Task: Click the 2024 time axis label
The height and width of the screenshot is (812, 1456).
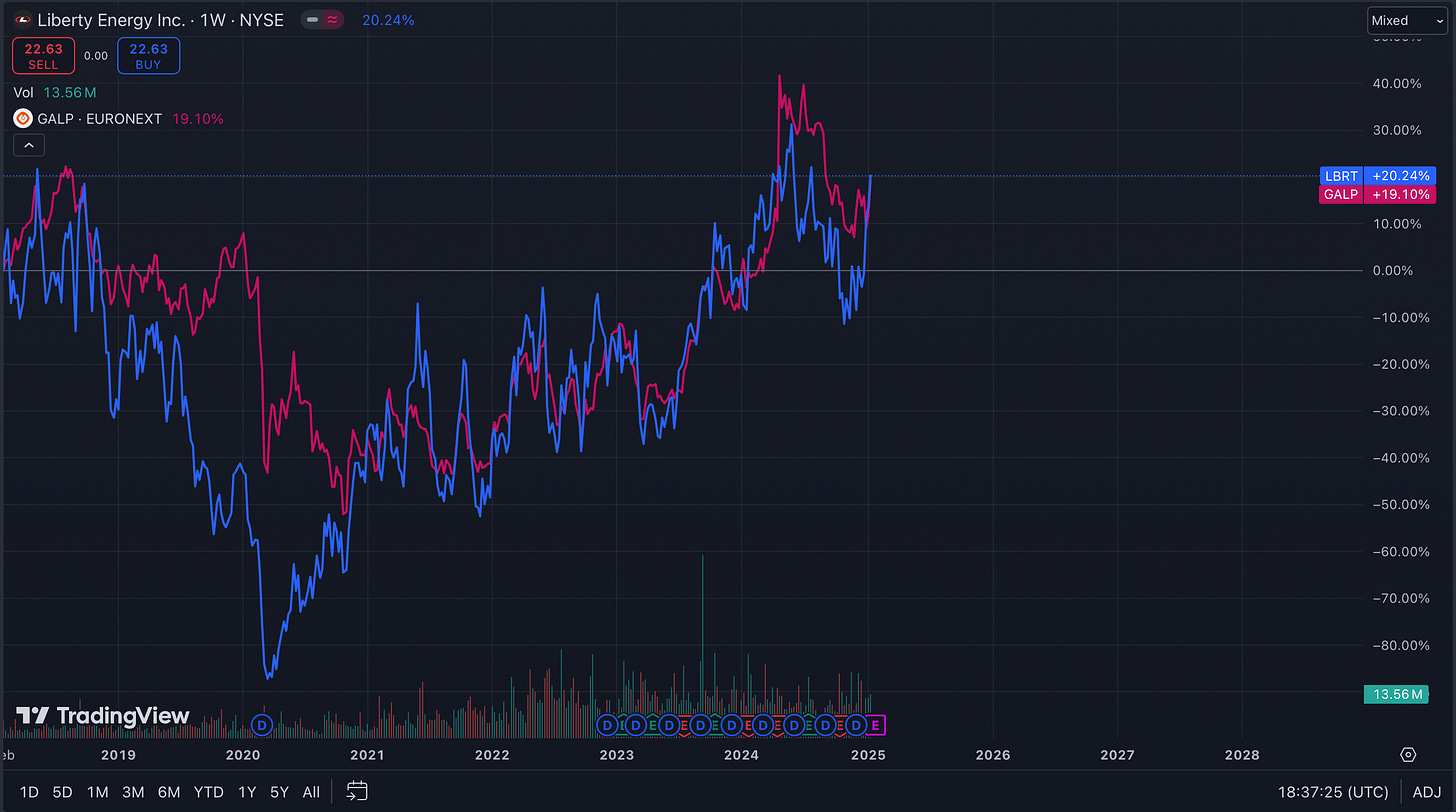Action: point(742,755)
